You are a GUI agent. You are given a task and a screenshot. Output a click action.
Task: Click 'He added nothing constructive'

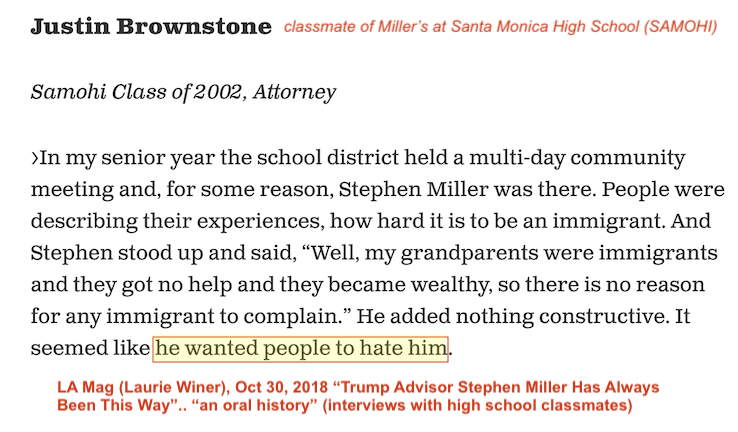[x=512, y=316]
